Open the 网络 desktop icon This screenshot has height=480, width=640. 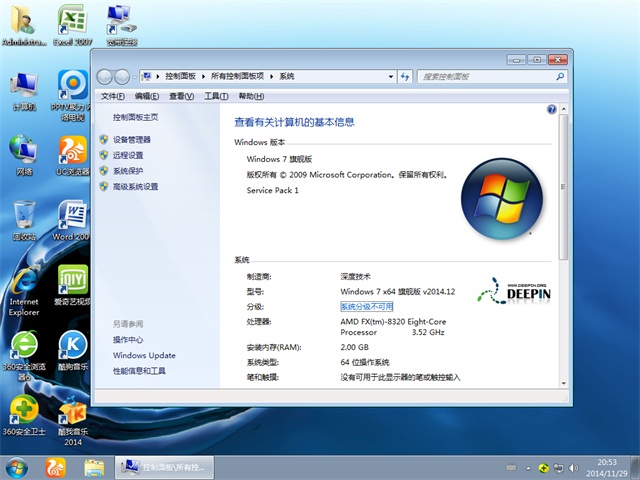[24, 155]
